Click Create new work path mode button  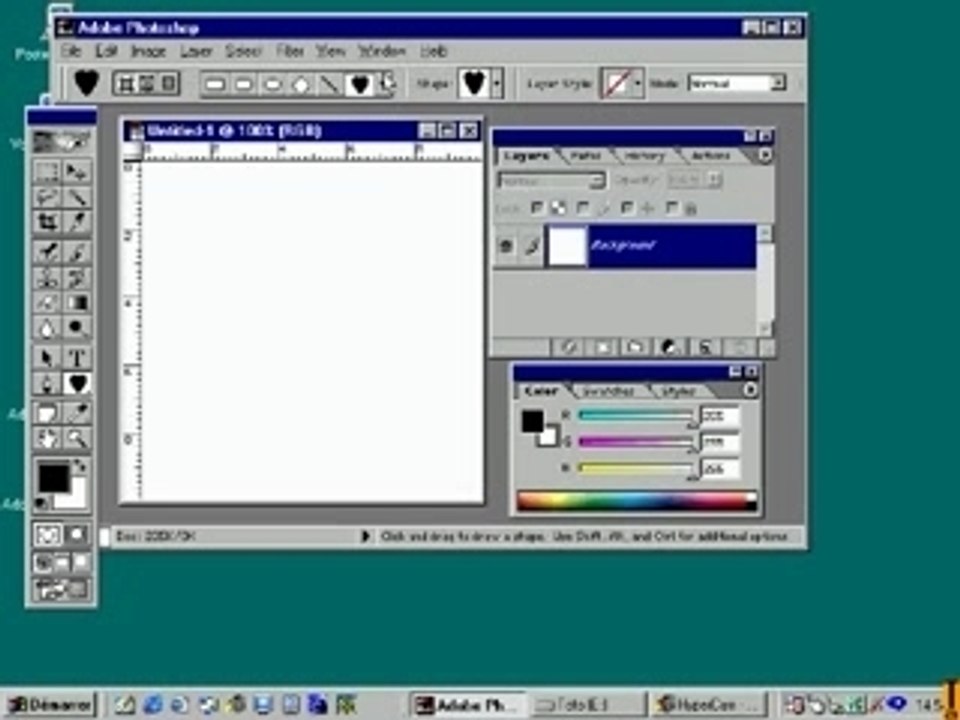146,83
